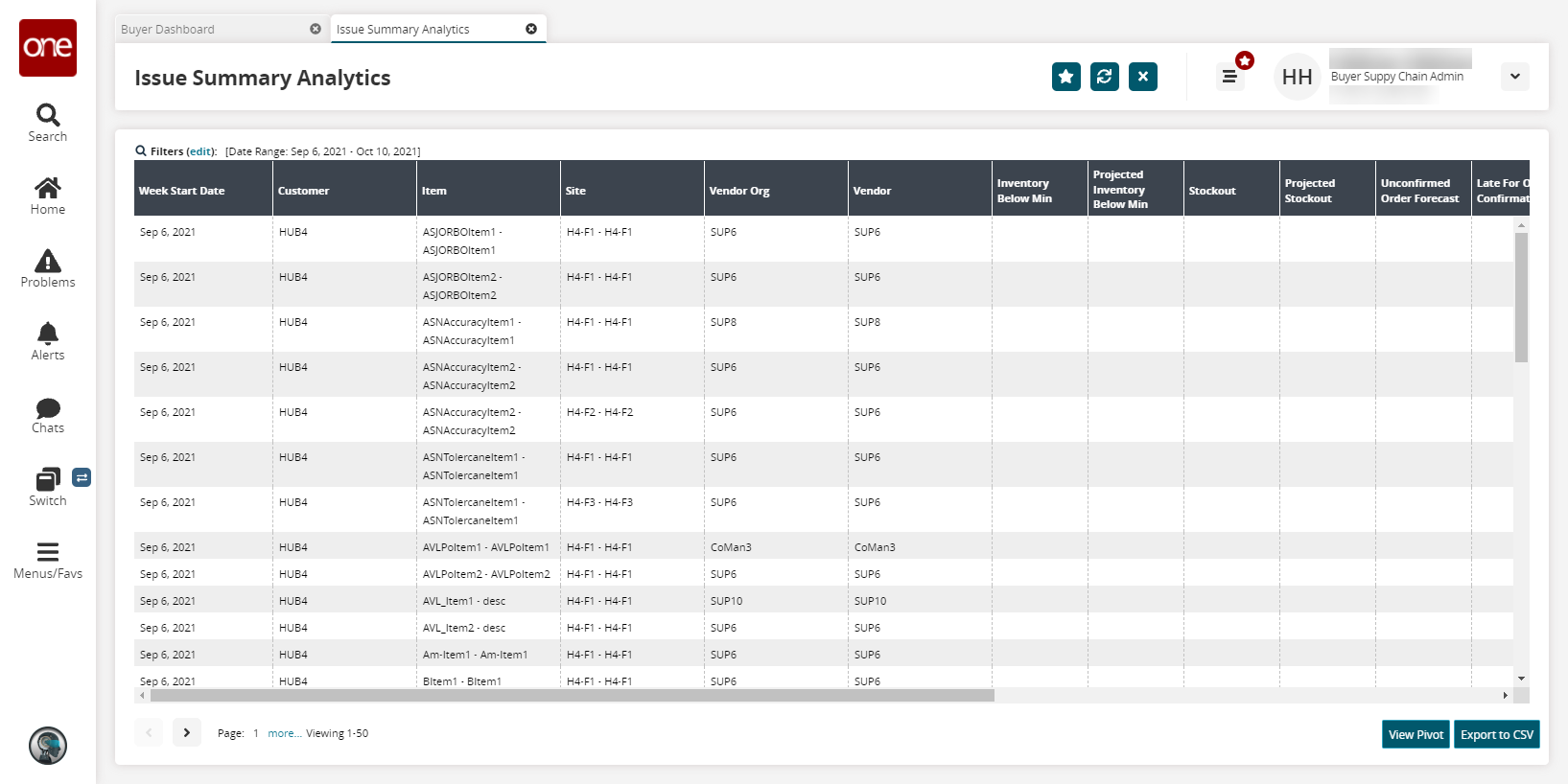
Task: Switch to the Buyer Dashboard tab
Action: [x=169, y=30]
